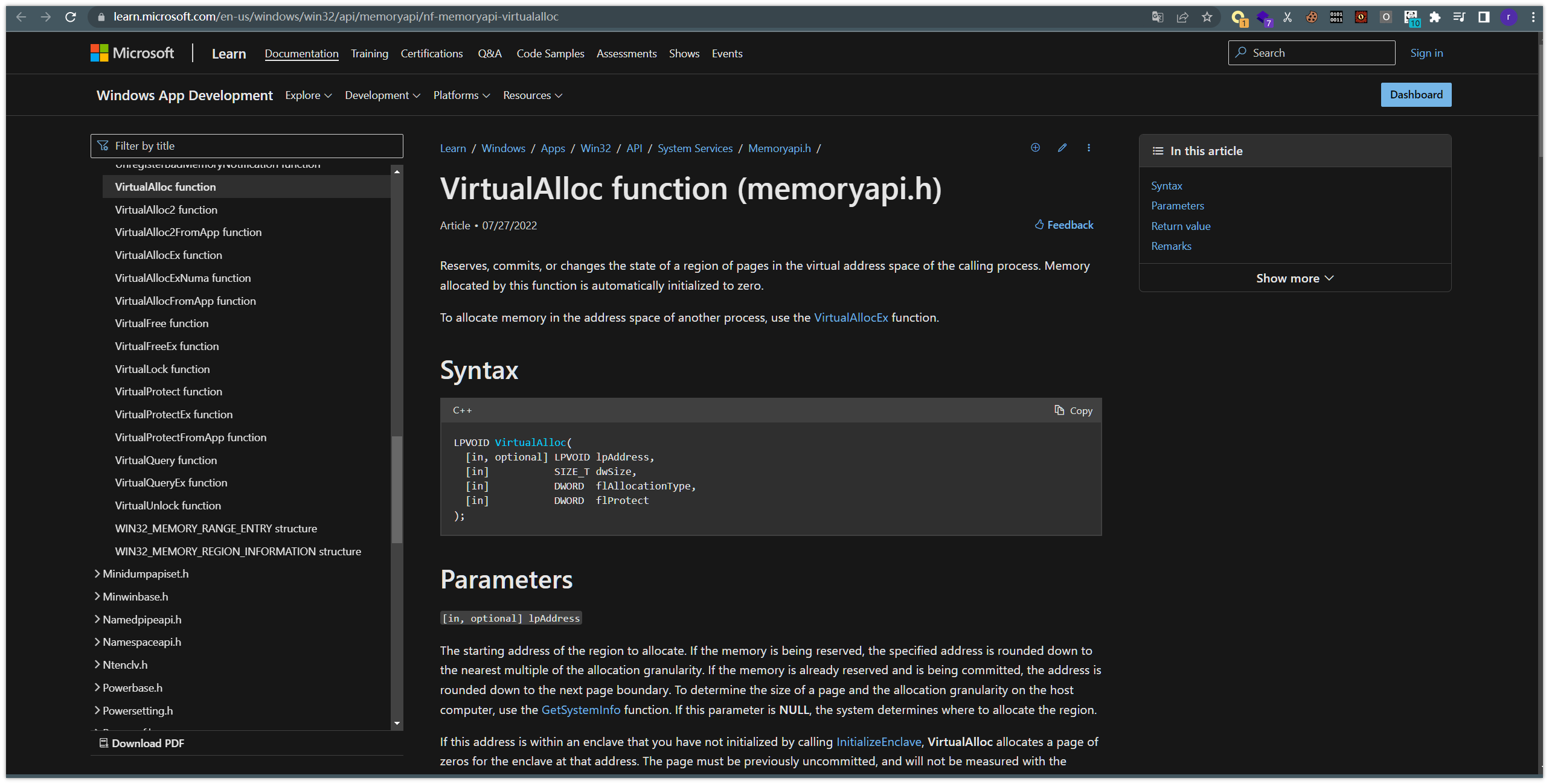This screenshot has height=784, width=1549.
Task: Share this page from the address bar
Action: click(x=1182, y=17)
